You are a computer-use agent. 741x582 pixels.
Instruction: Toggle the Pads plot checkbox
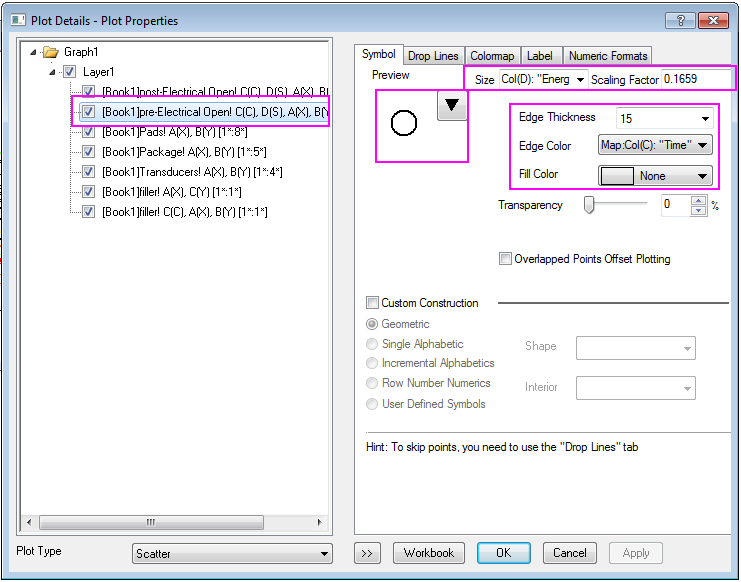(88, 132)
